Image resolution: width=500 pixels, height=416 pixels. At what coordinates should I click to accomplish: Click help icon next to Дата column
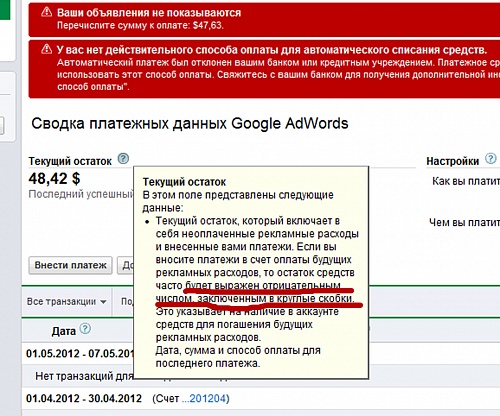[85, 329]
